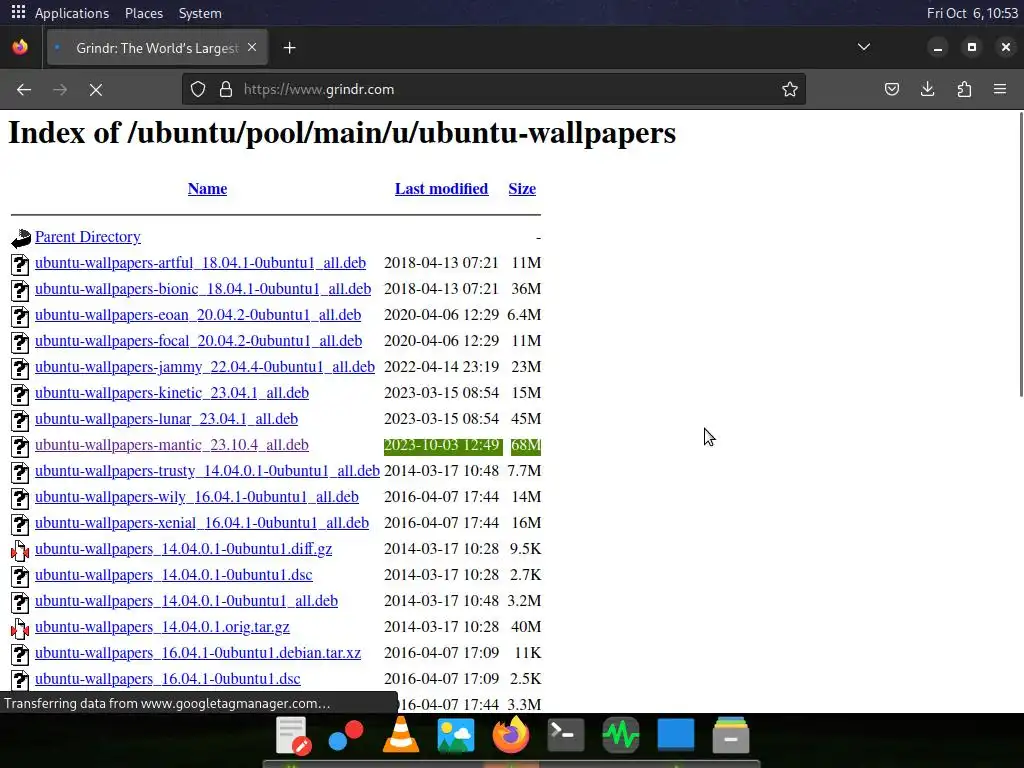This screenshot has width=1024, height=768.
Task: Open system monitor from dock
Action: pyautogui.click(x=620, y=735)
